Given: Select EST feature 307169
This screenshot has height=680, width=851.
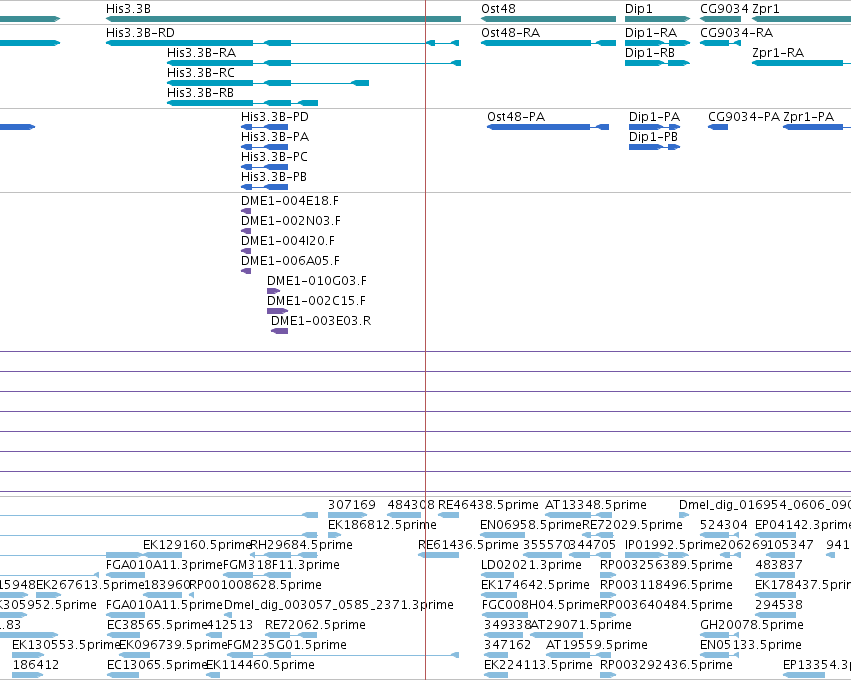Looking at the screenshot, I should coord(347,515).
